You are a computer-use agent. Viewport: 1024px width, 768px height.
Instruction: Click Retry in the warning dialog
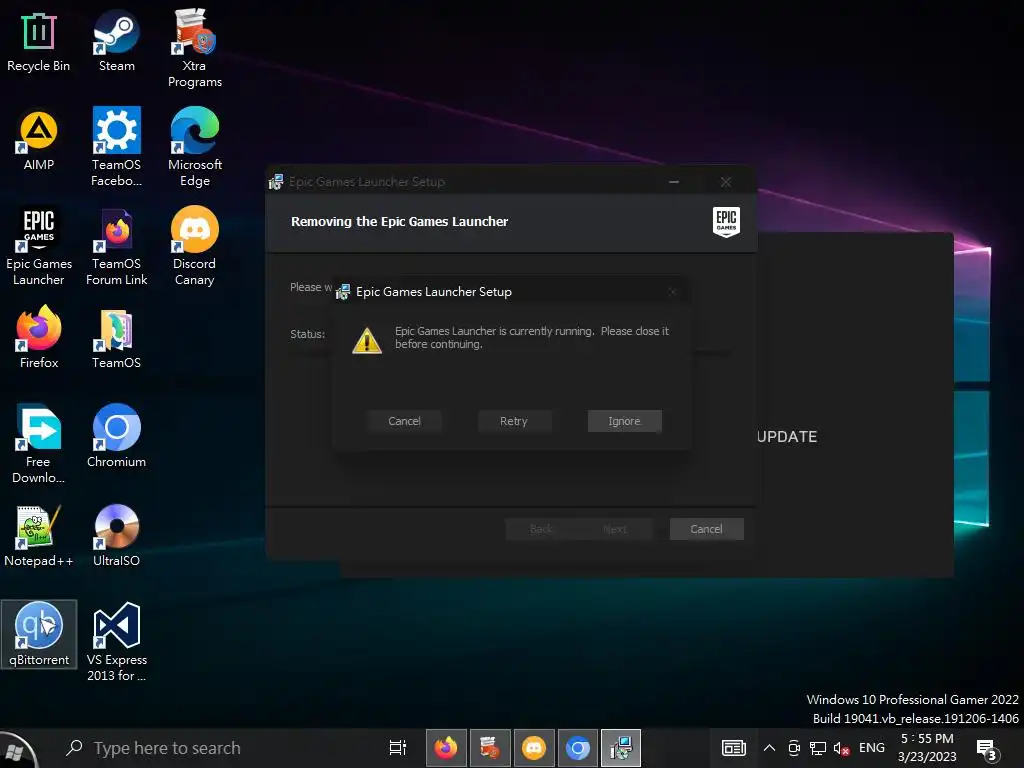pyautogui.click(x=514, y=421)
